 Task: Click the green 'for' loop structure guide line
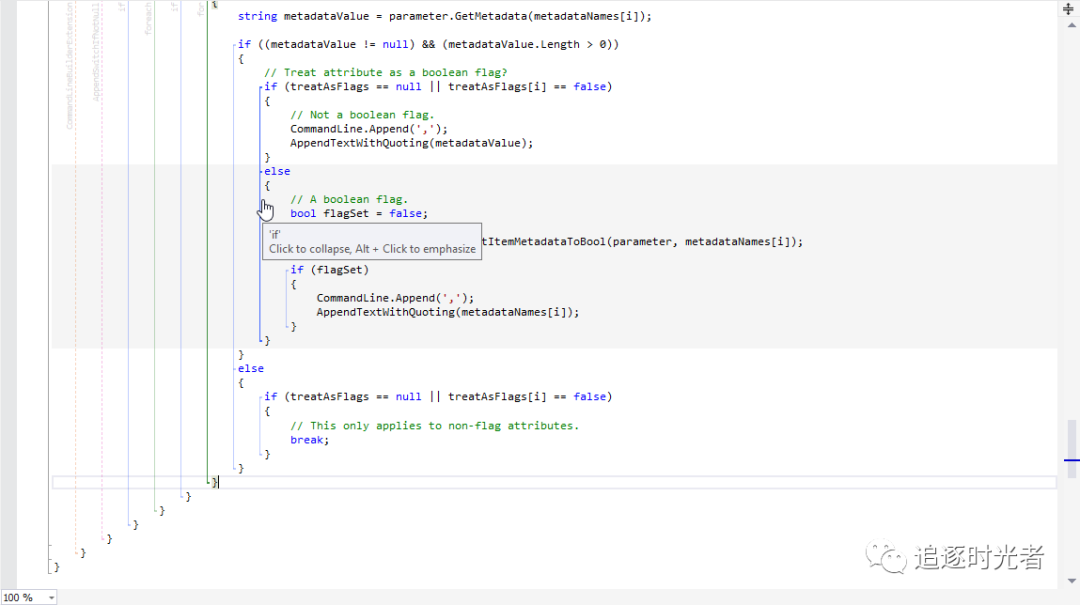[207, 241]
